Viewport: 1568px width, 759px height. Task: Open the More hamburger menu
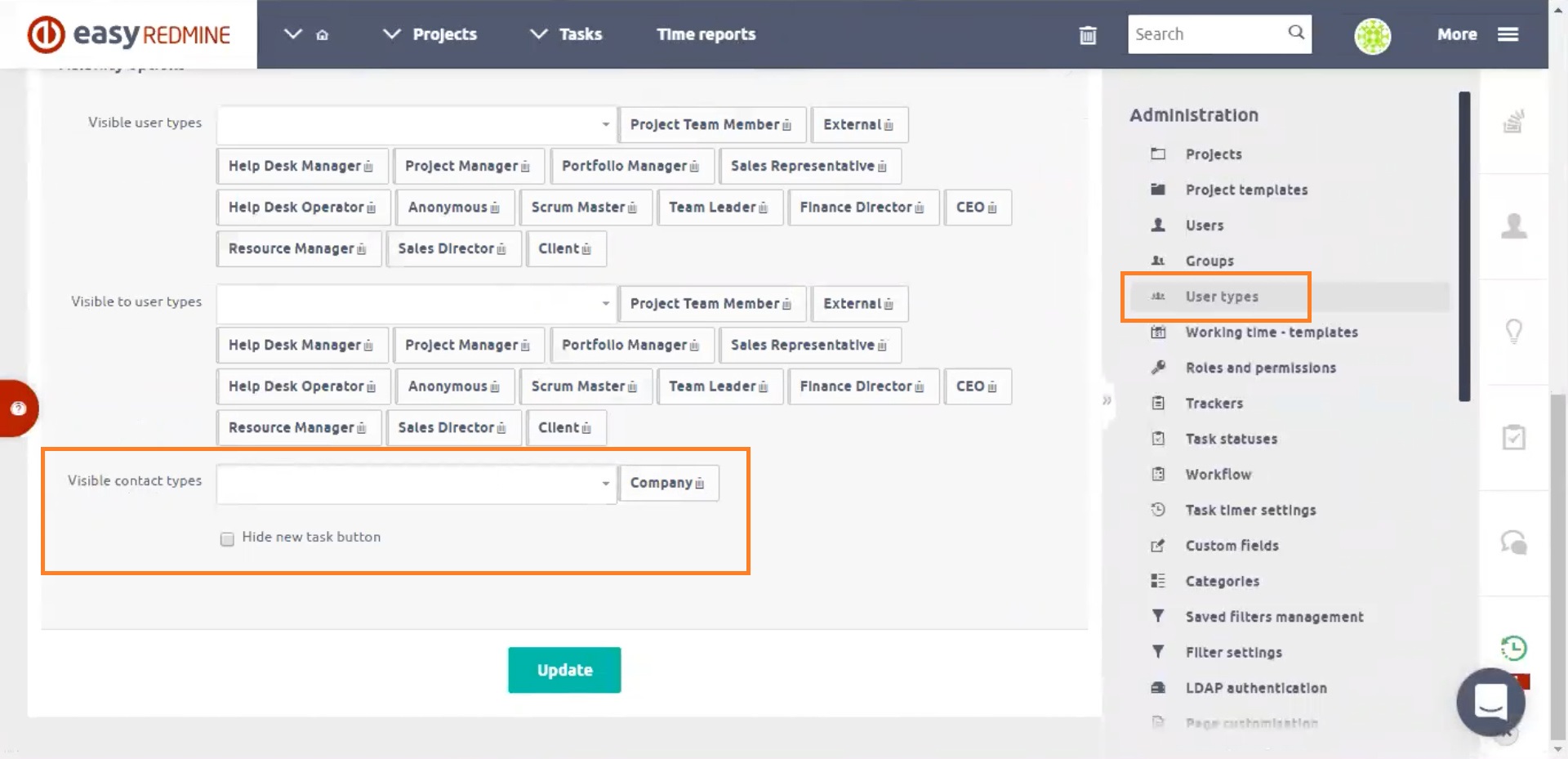(1508, 34)
